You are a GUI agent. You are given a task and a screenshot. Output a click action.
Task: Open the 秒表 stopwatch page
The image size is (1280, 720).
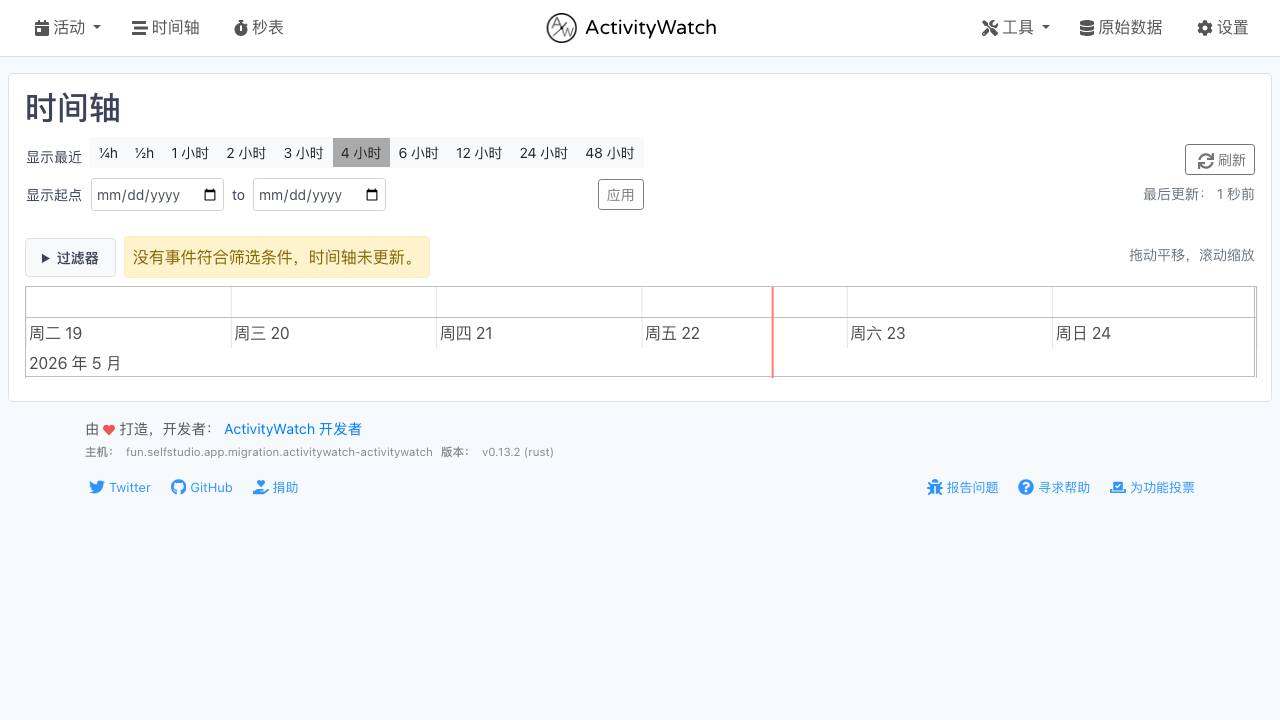click(259, 28)
